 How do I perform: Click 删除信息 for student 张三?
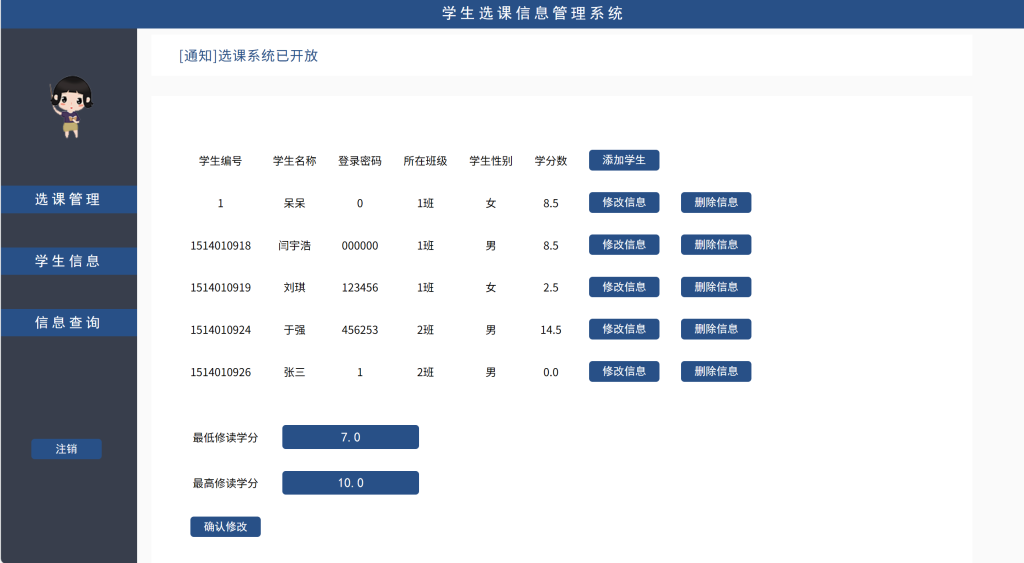click(x=716, y=372)
